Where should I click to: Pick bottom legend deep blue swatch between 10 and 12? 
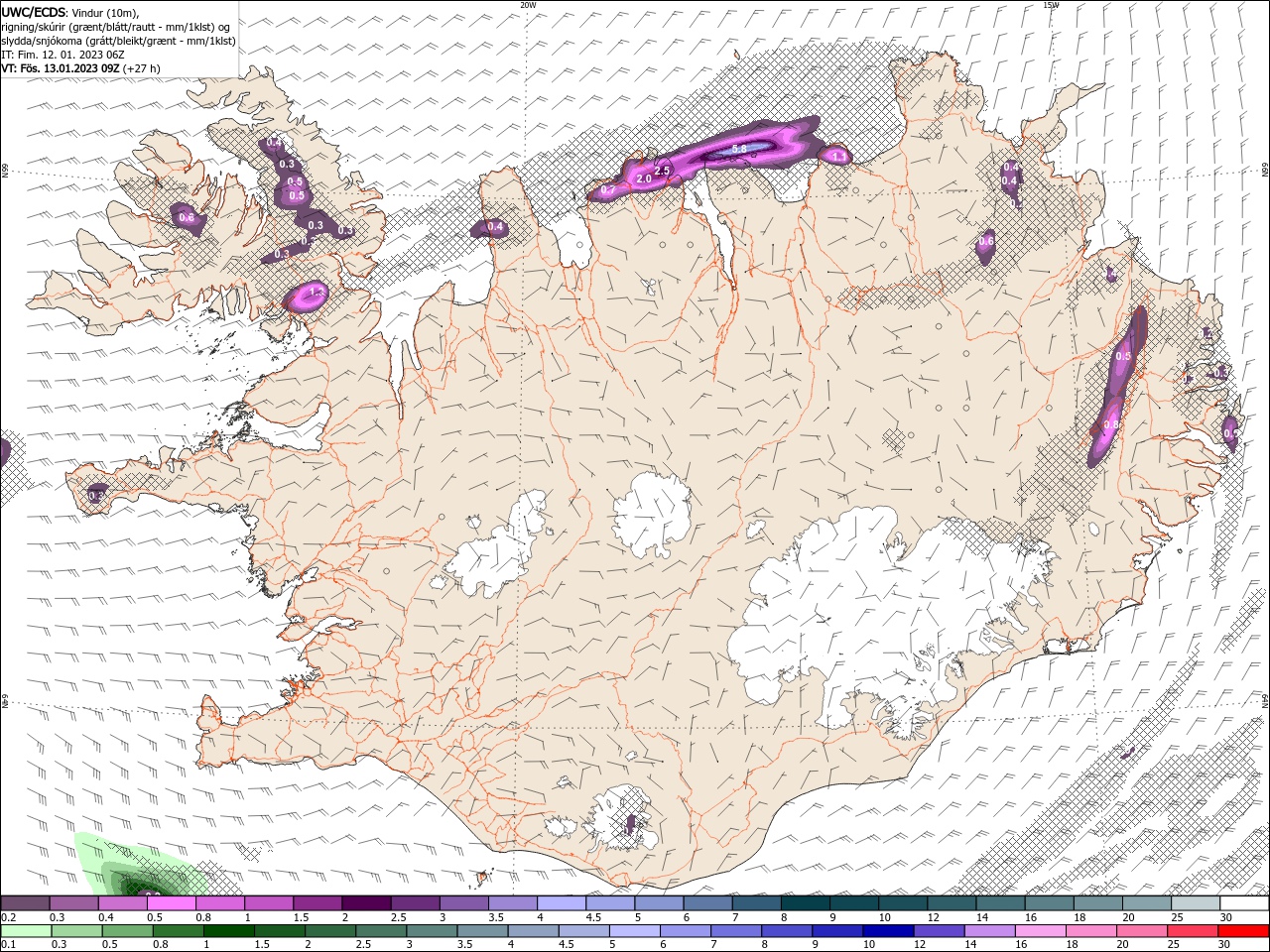(887, 931)
